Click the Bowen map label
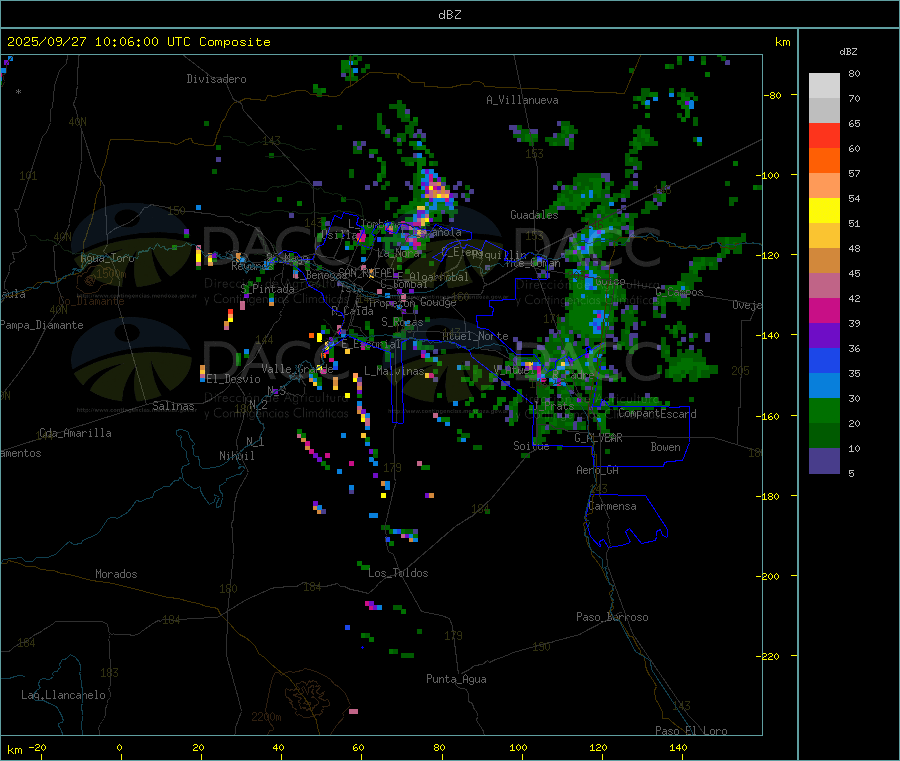Screen dimensions: 900x761 665,447
